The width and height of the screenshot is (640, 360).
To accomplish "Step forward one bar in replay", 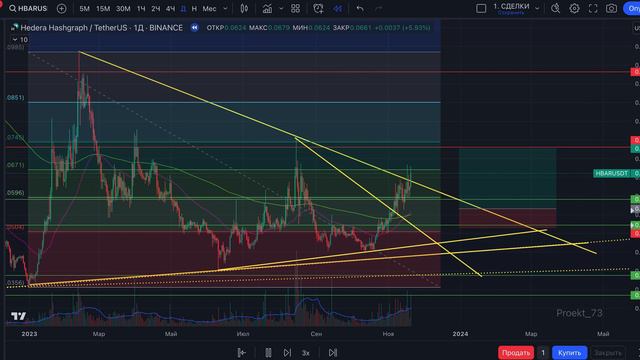I will tap(287, 353).
